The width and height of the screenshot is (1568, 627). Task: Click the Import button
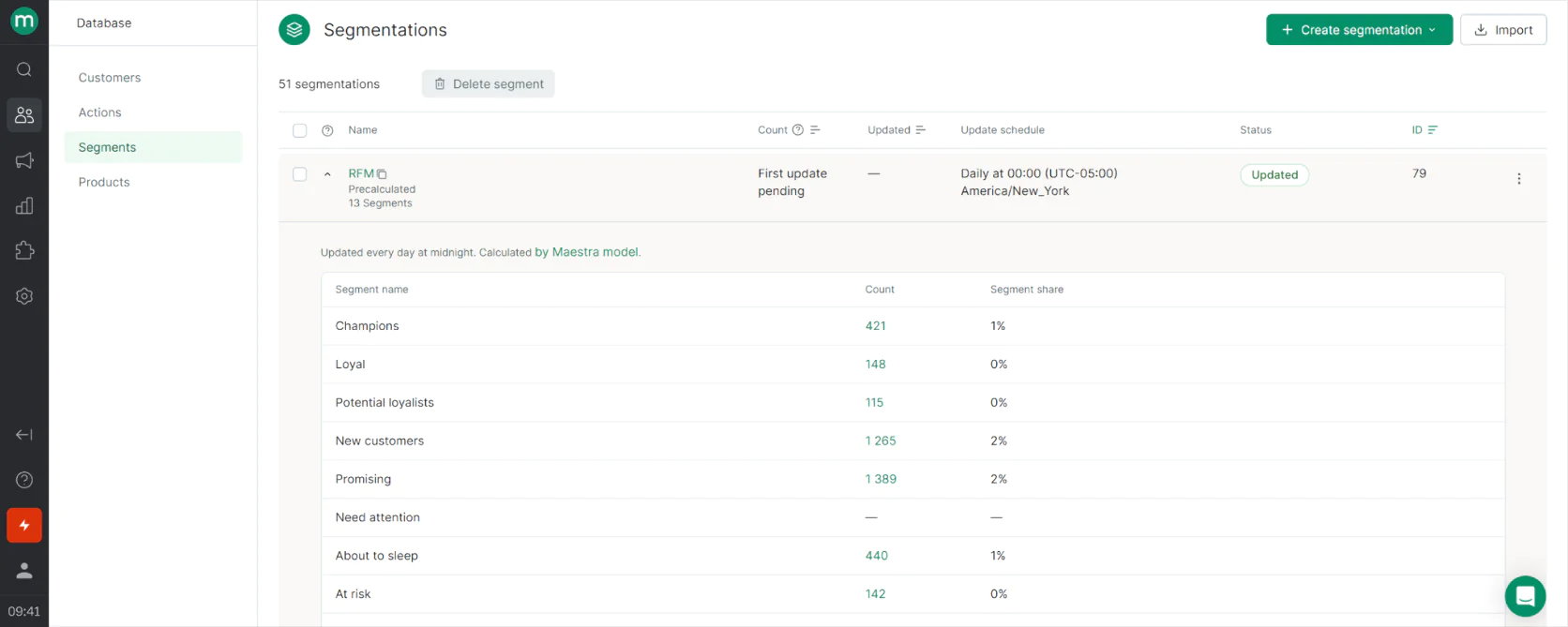click(1502, 30)
